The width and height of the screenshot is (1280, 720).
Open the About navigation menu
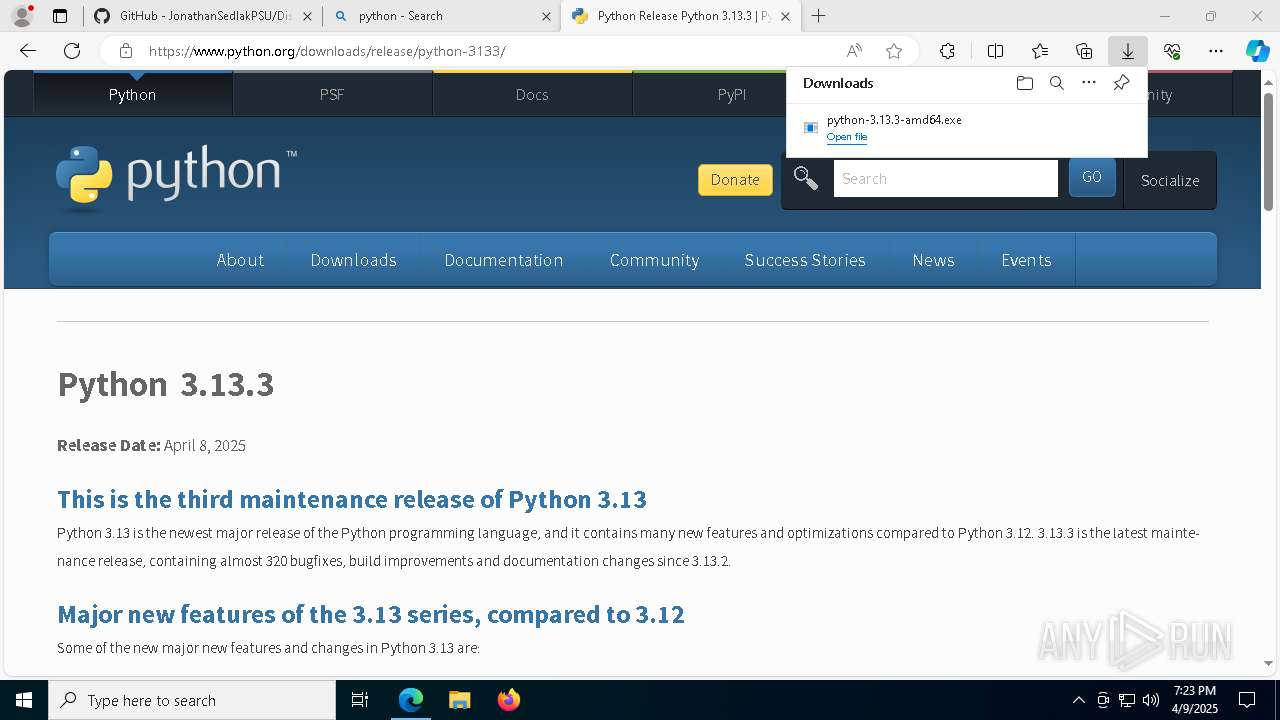[240, 260]
